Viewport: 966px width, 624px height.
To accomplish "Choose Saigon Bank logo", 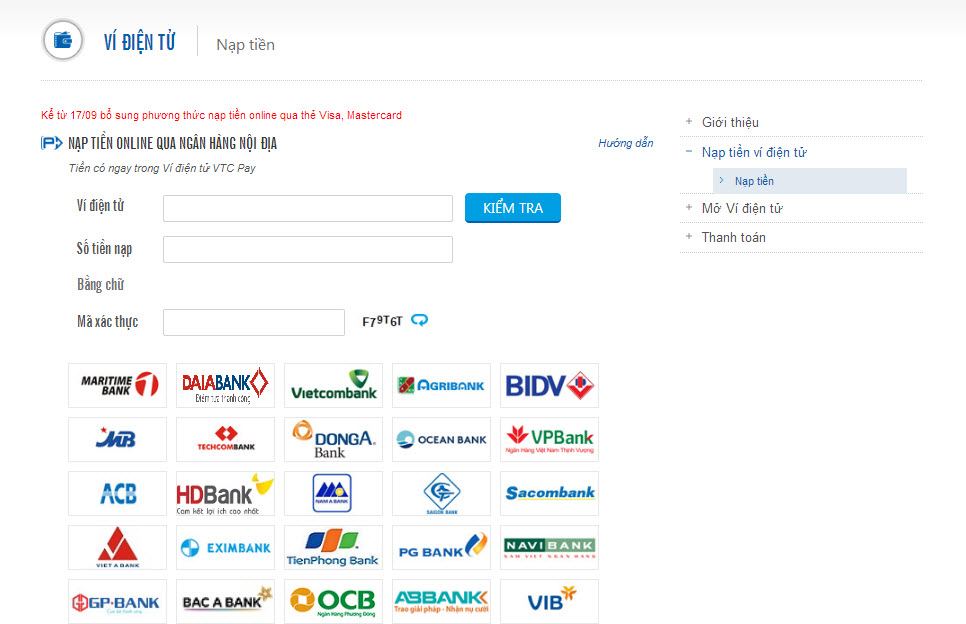I will tap(441, 493).
